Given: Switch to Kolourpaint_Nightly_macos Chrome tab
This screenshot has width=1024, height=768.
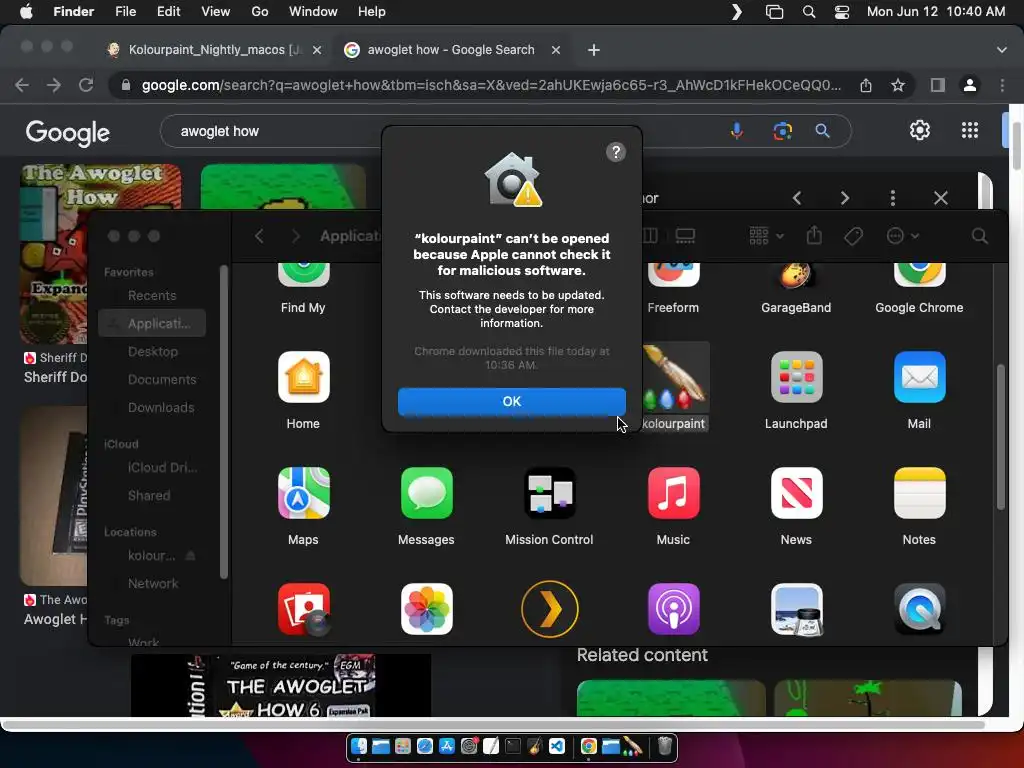Looking at the screenshot, I should [x=216, y=50].
